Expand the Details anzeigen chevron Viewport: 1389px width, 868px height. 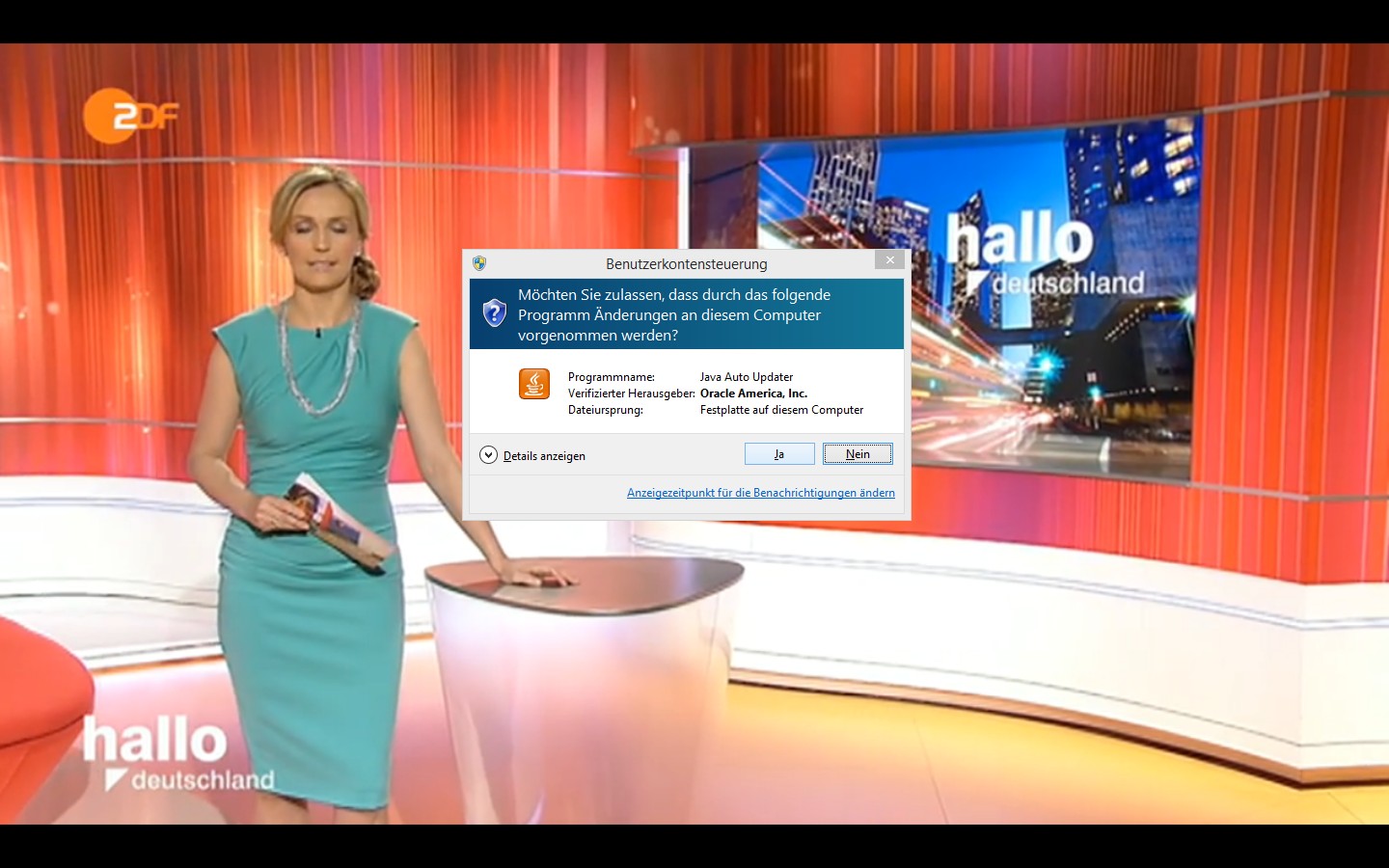489,455
